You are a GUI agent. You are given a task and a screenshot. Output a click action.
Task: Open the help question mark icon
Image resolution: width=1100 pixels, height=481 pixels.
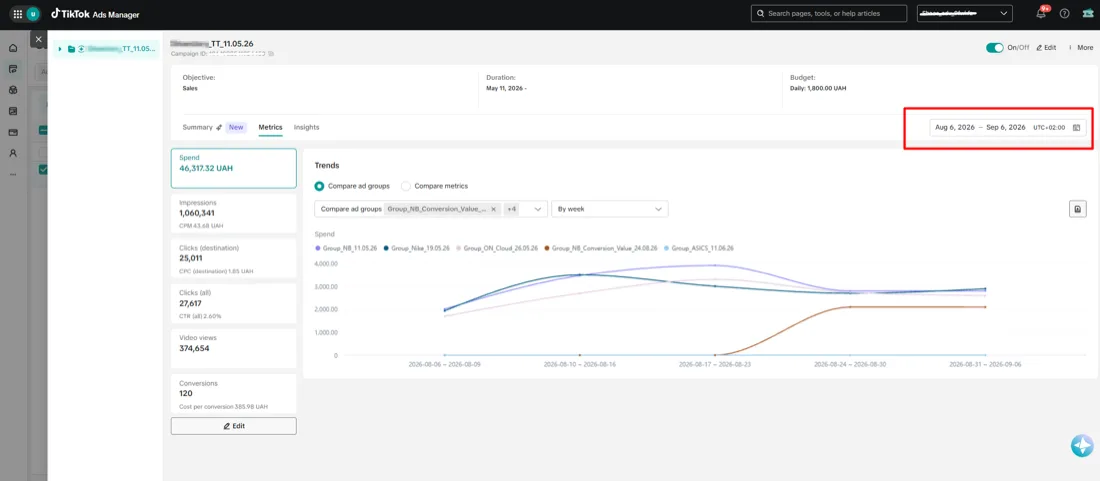(x=1064, y=13)
